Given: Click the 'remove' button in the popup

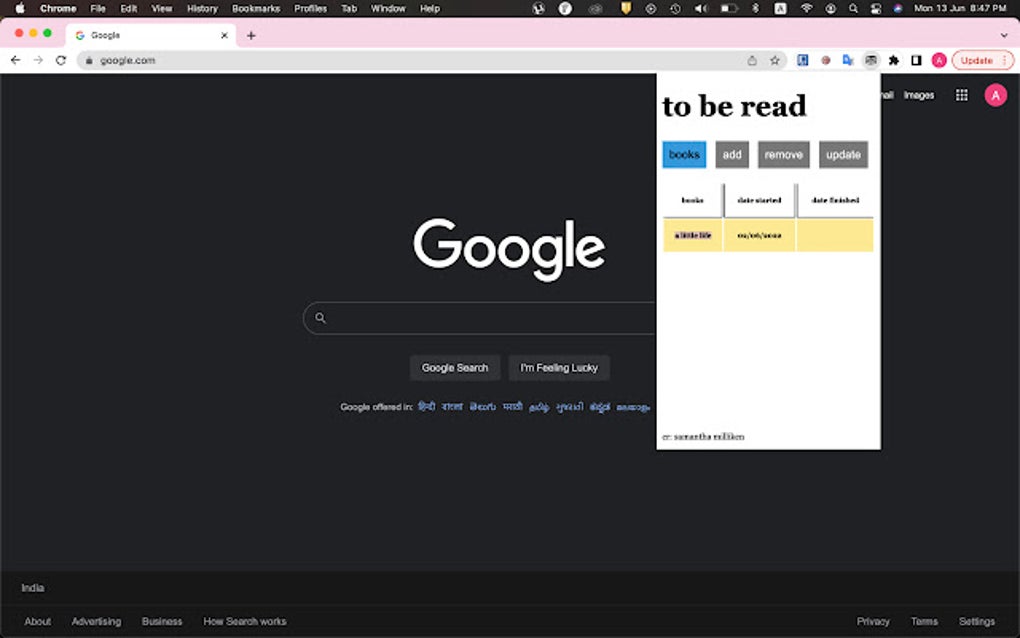Looking at the screenshot, I should (x=783, y=154).
